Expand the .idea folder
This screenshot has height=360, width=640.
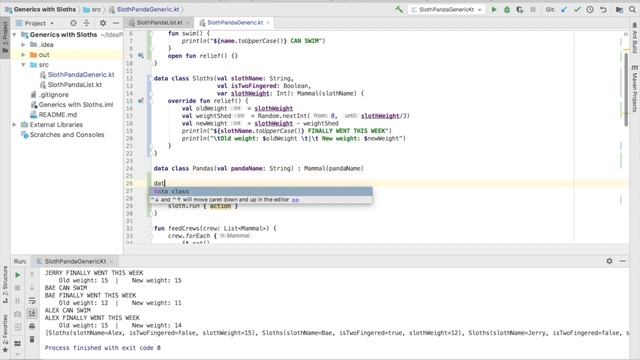pos(23,44)
